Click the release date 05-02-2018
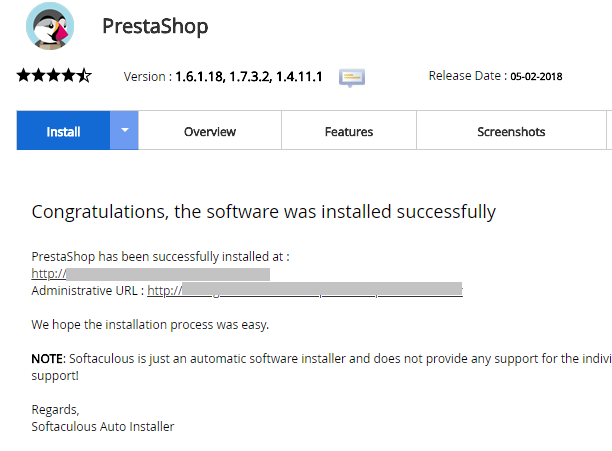 (536, 76)
